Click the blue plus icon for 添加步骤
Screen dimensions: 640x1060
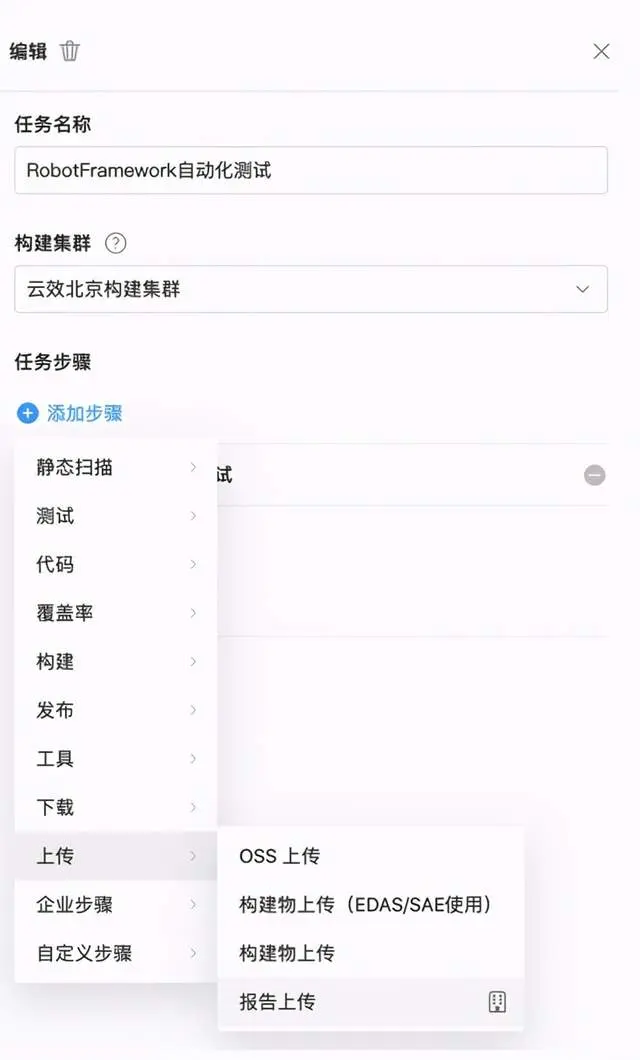(28, 413)
